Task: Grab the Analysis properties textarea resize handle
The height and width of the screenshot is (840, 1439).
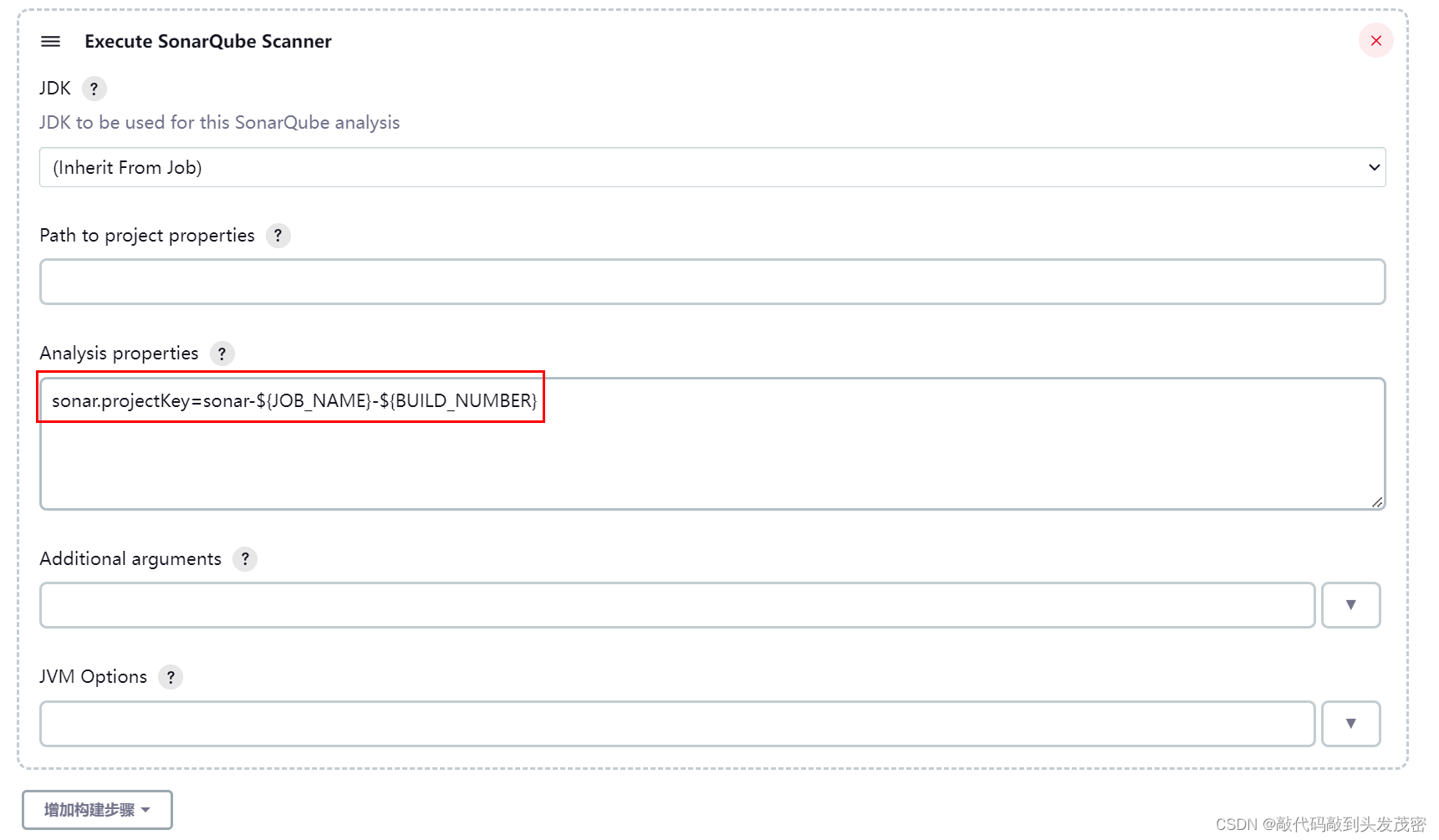Action: [x=1376, y=501]
